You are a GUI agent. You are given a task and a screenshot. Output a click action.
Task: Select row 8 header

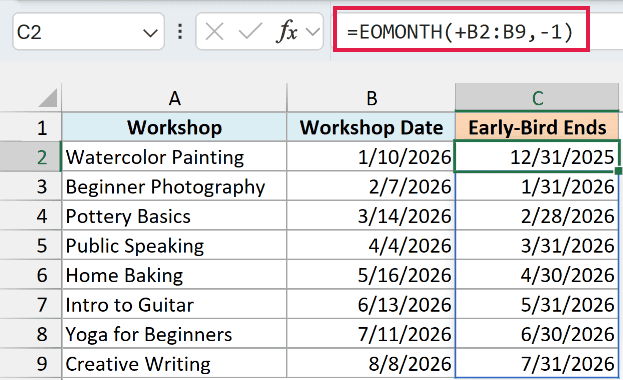[x=31, y=334]
